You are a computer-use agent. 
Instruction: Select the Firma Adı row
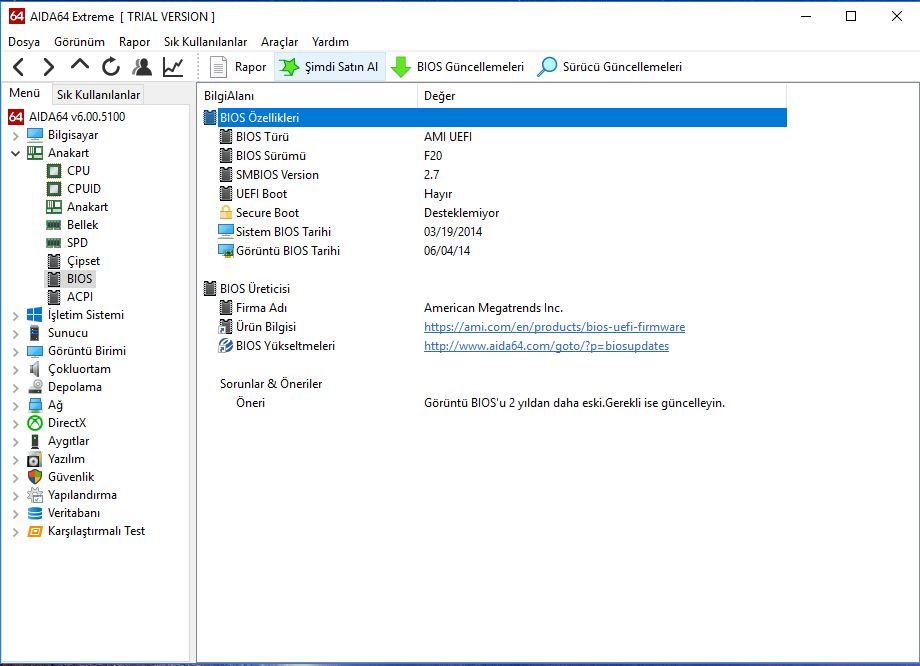click(x=494, y=308)
